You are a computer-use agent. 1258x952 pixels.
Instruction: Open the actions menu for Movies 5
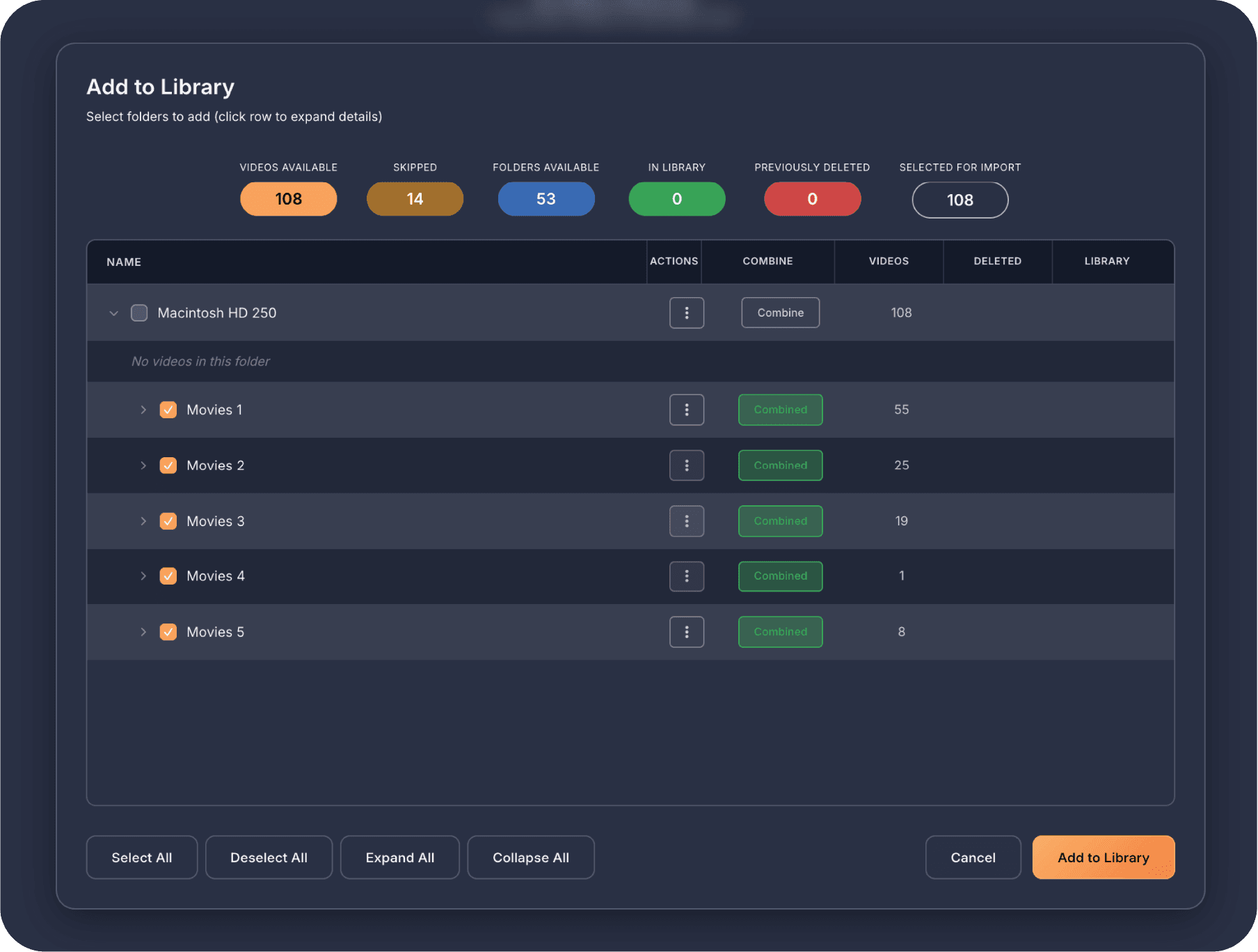(687, 632)
